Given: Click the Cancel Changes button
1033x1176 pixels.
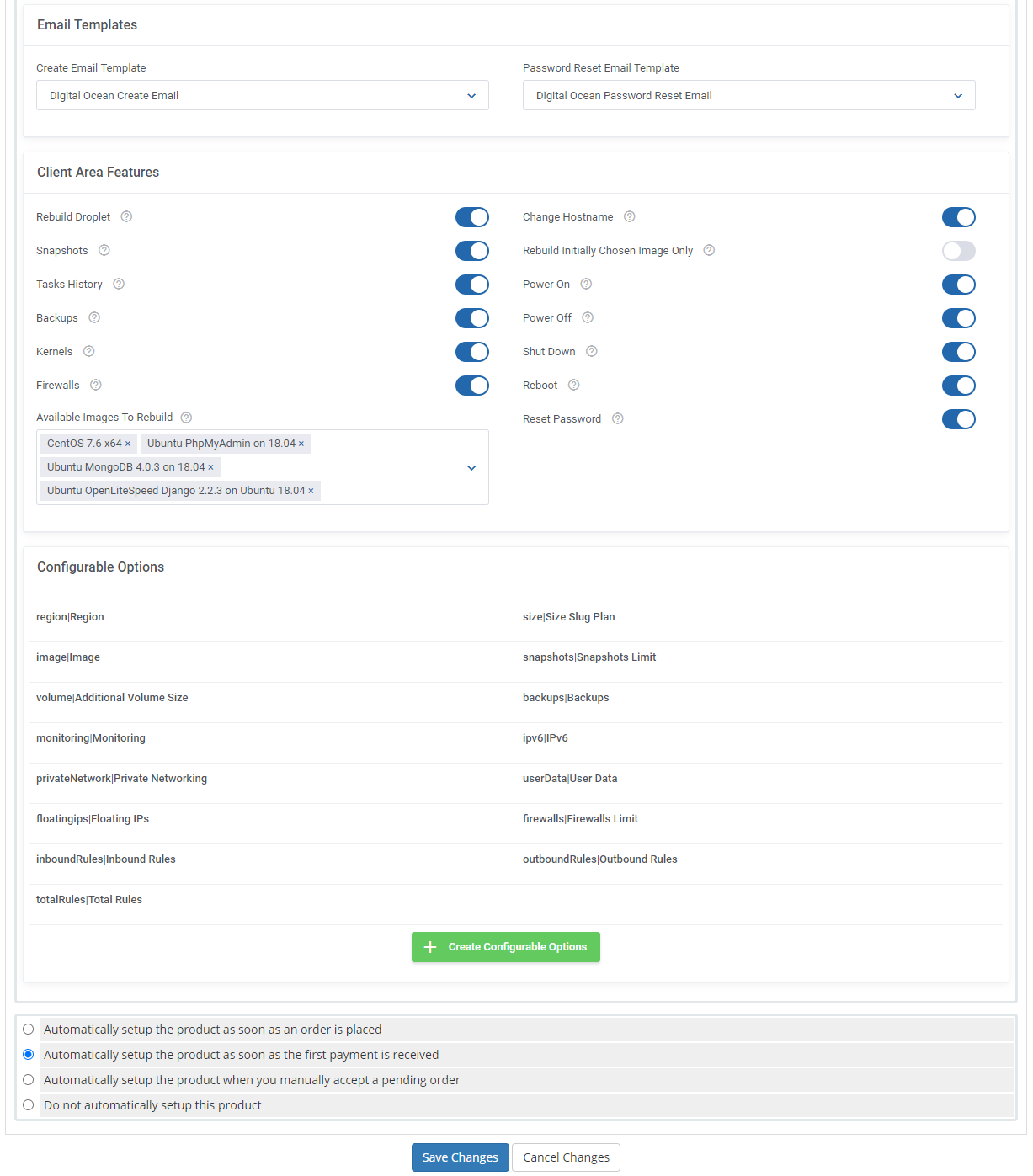Looking at the screenshot, I should 566,1157.
